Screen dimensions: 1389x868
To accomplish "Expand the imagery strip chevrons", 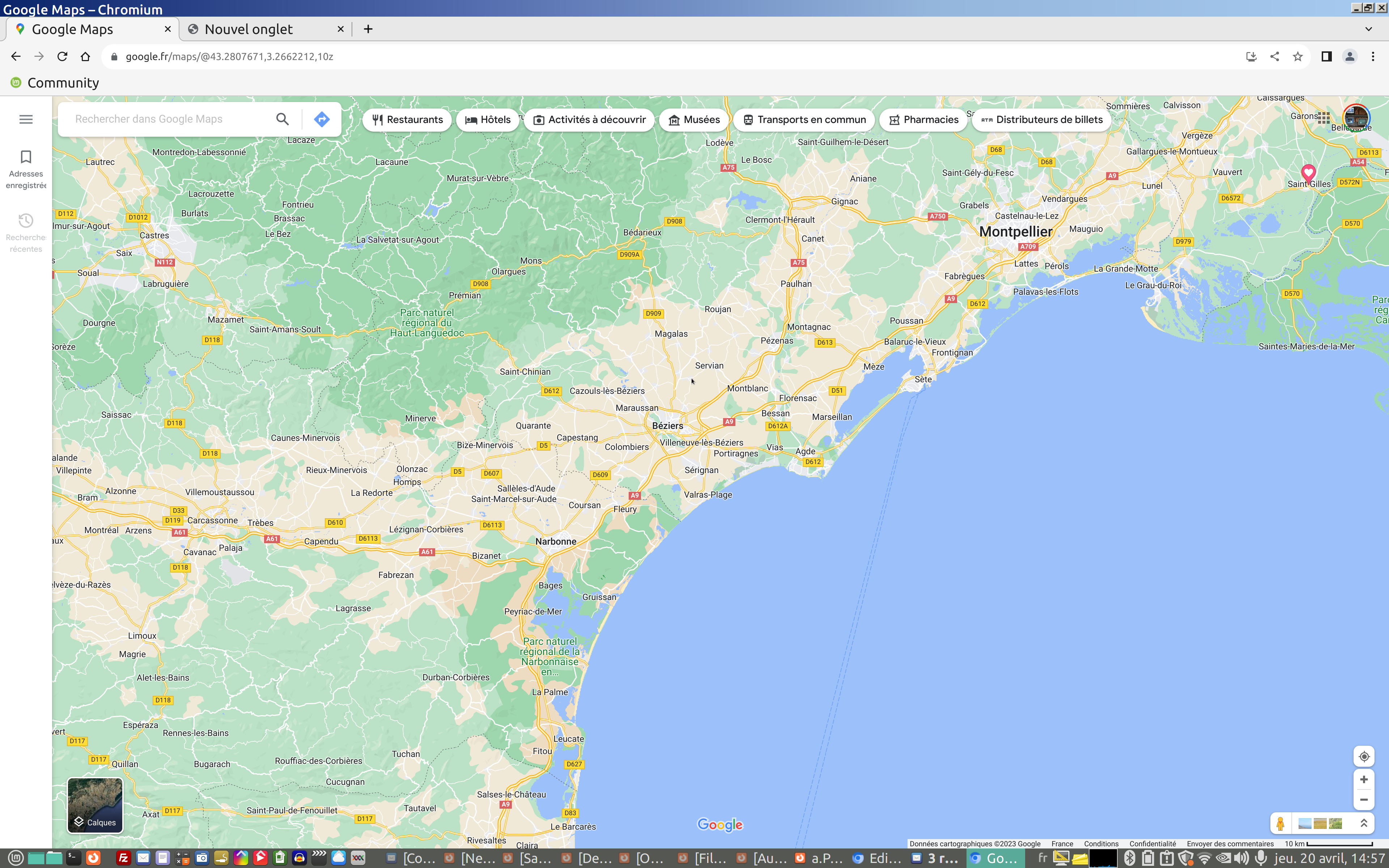I will [x=1364, y=823].
